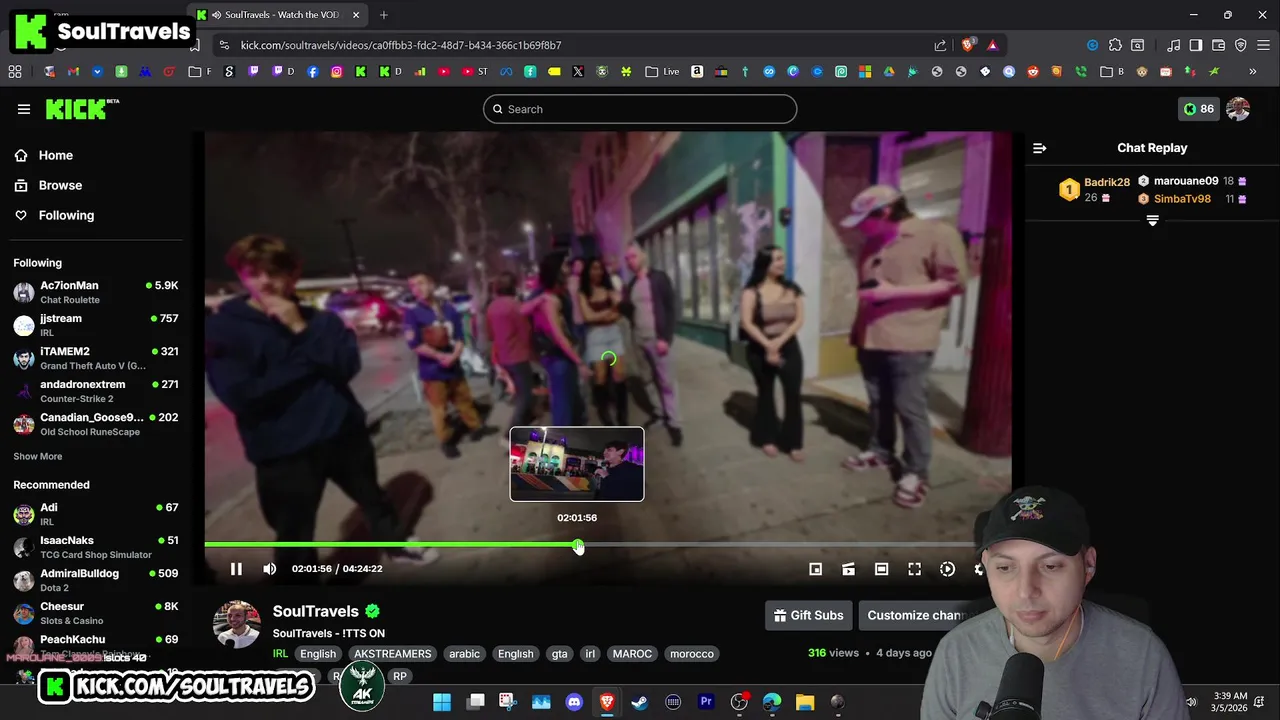Expand the chat leaderboard chevron
This screenshot has height=720, width=1280.
1152,221
